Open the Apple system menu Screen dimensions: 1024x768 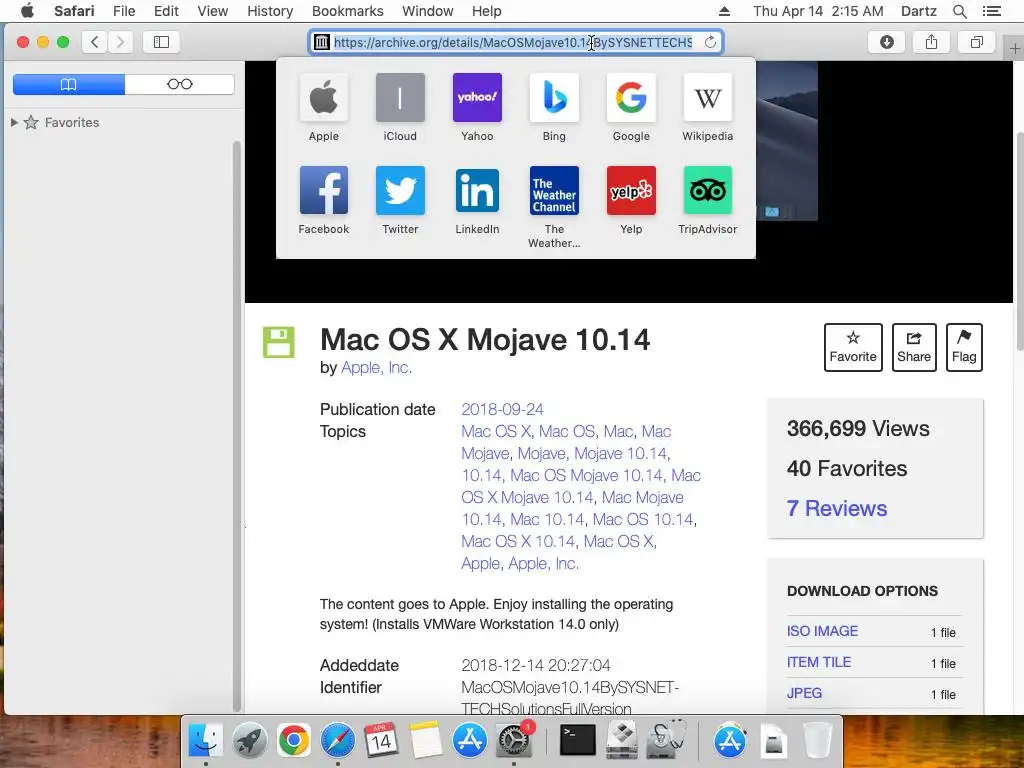[x=27, y=11]
